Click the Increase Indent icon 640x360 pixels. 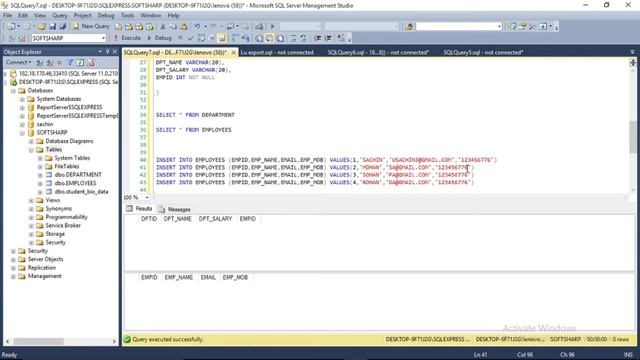[x=328, y=38]
